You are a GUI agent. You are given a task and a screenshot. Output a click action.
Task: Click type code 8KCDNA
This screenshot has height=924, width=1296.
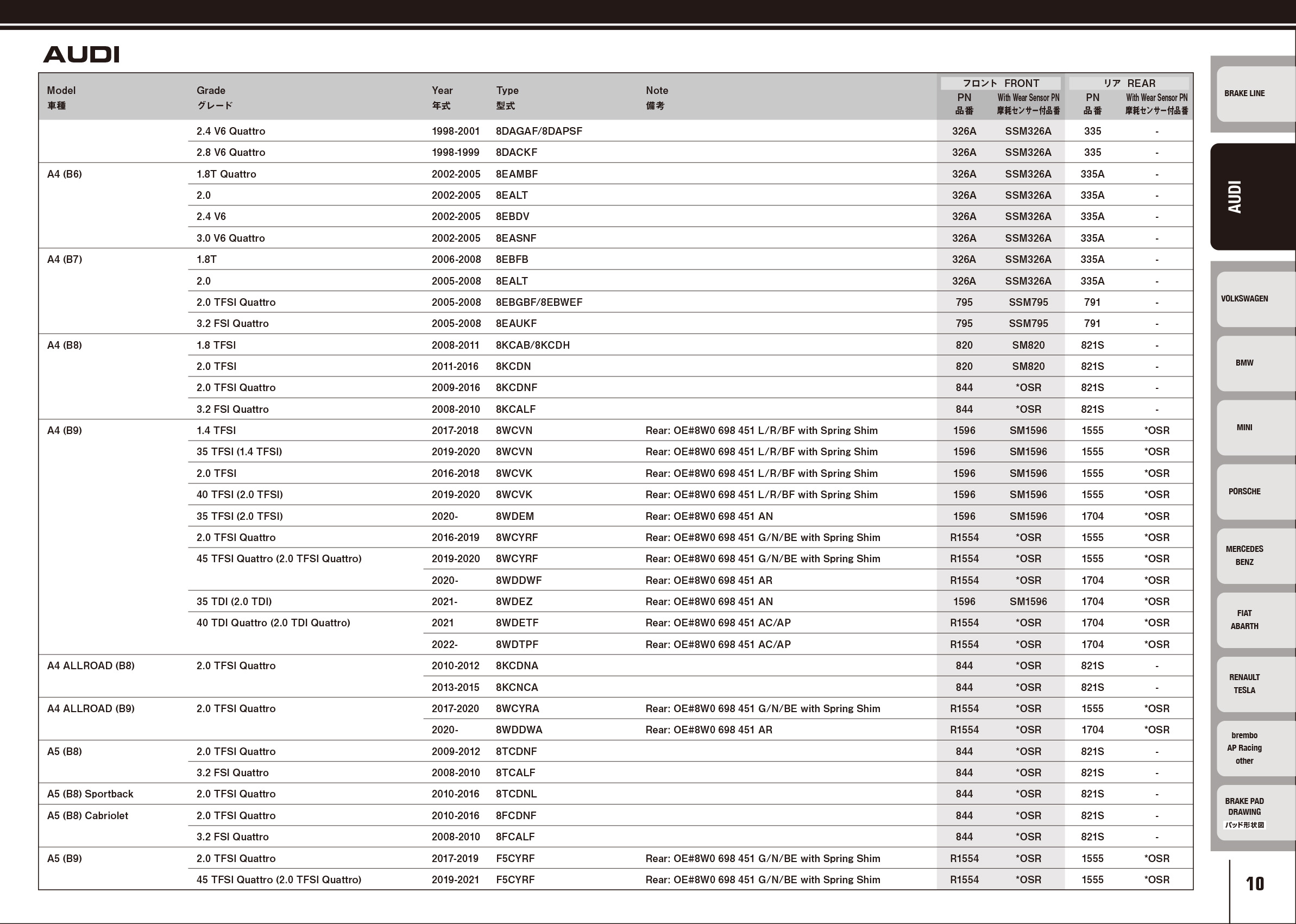click(x=517, y=665)
